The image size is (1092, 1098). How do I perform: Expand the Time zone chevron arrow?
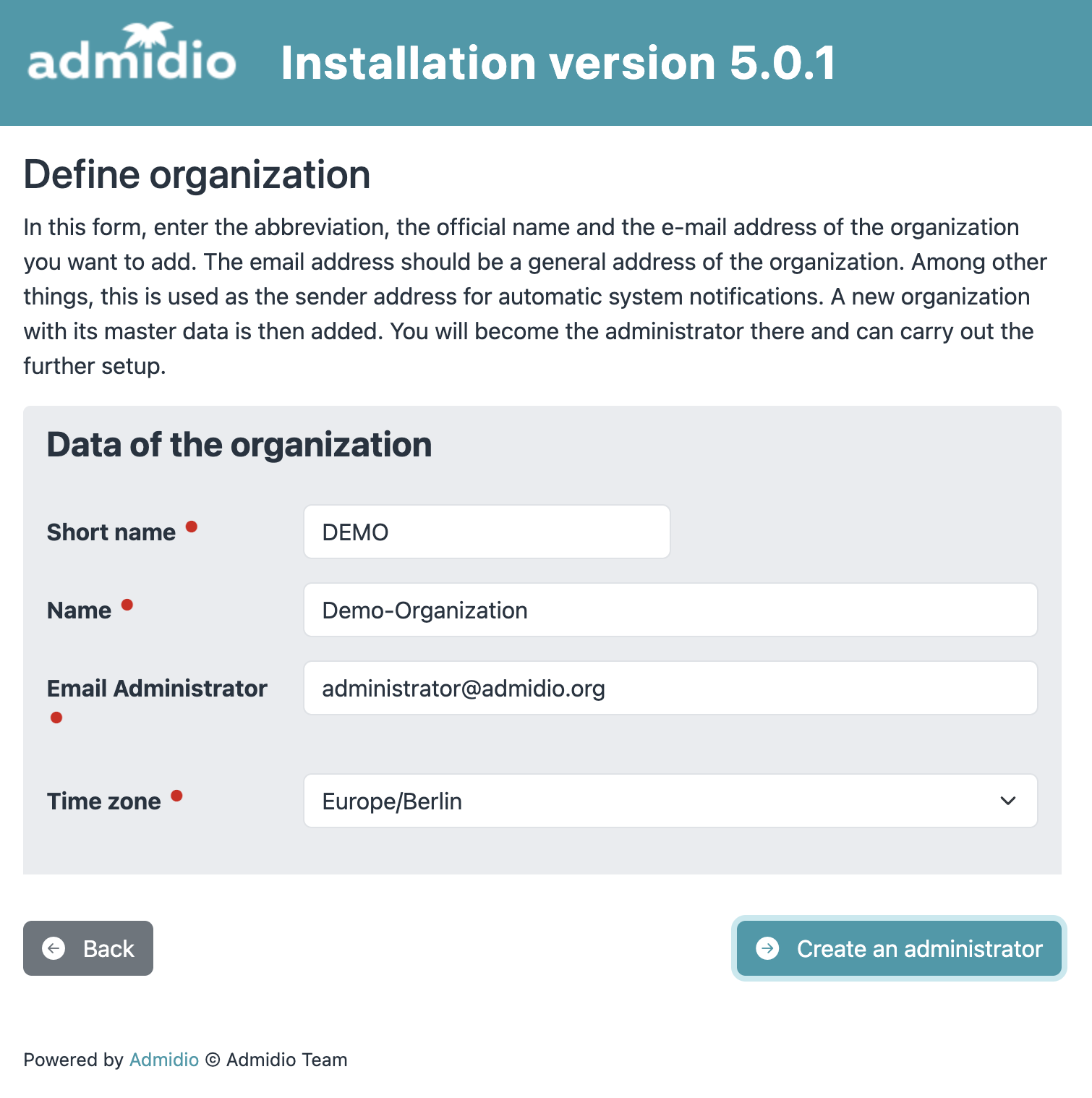pyautogui.click(x=1007, y=801)
